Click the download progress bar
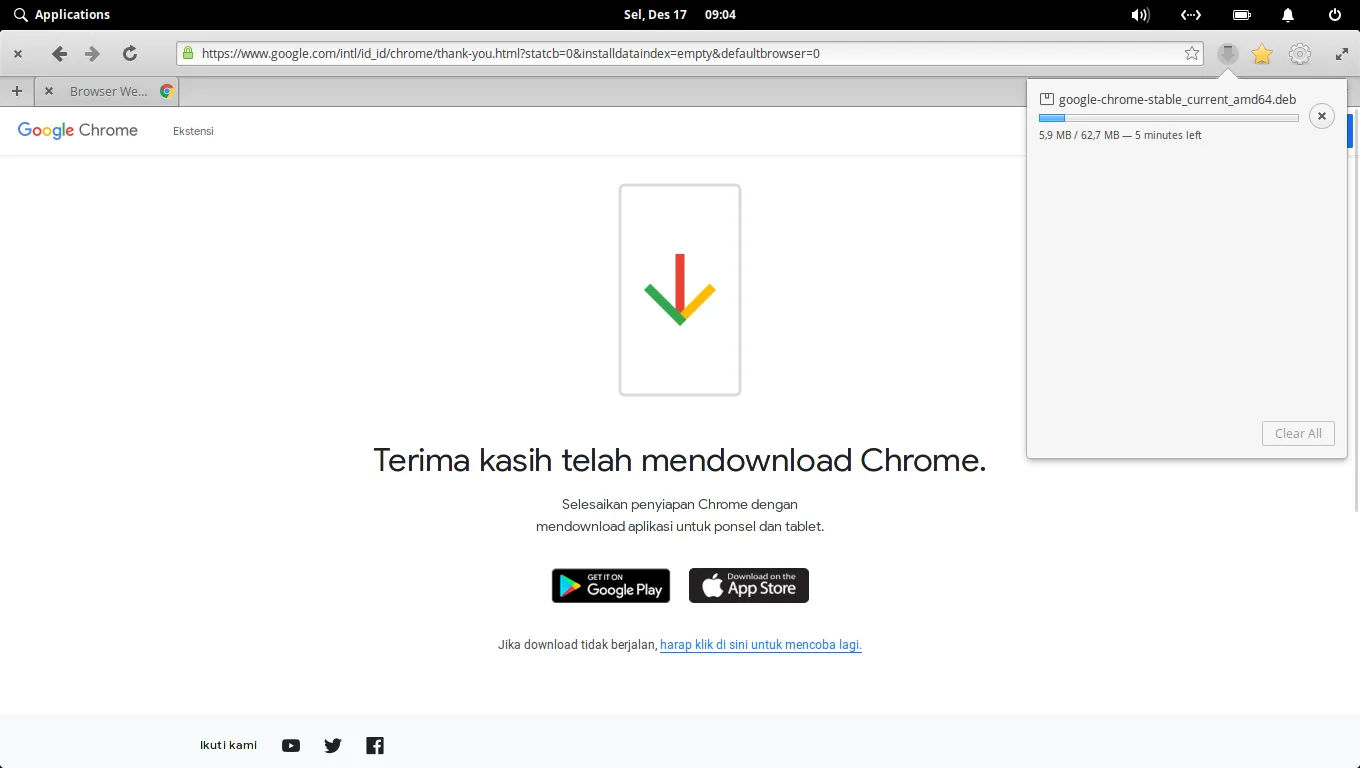 [x=1168, y=118]
